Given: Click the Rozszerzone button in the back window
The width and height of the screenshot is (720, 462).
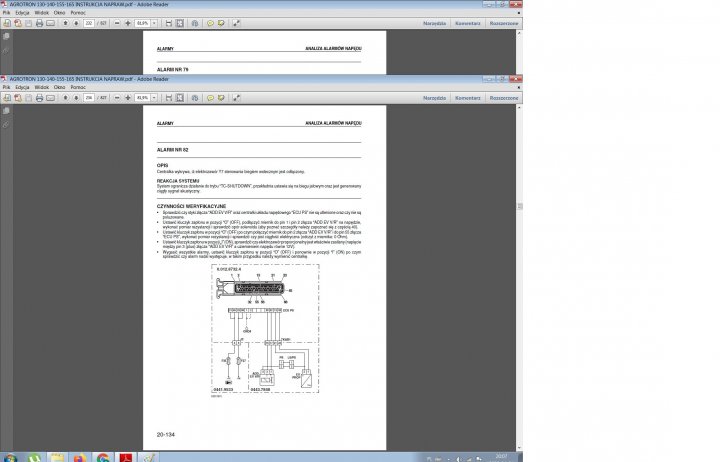Looking at the screenshot, I should (504, 22).
